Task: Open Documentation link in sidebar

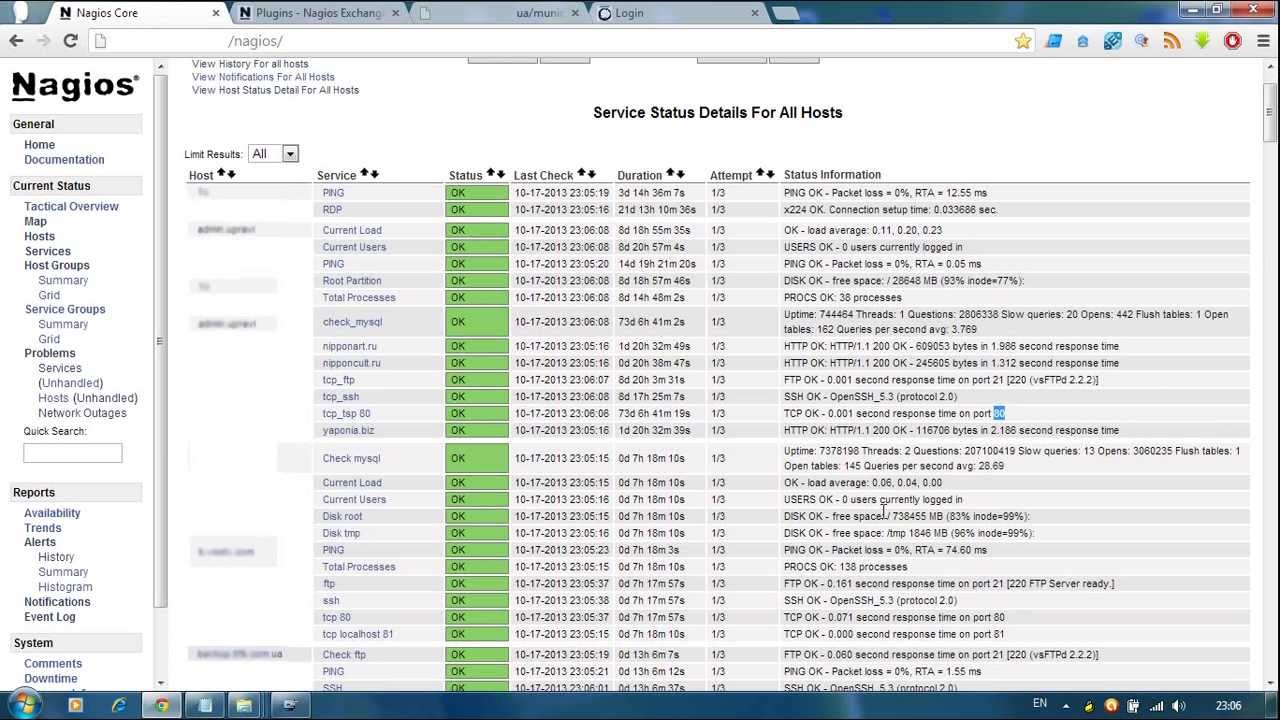Action: tap(64, 160)
